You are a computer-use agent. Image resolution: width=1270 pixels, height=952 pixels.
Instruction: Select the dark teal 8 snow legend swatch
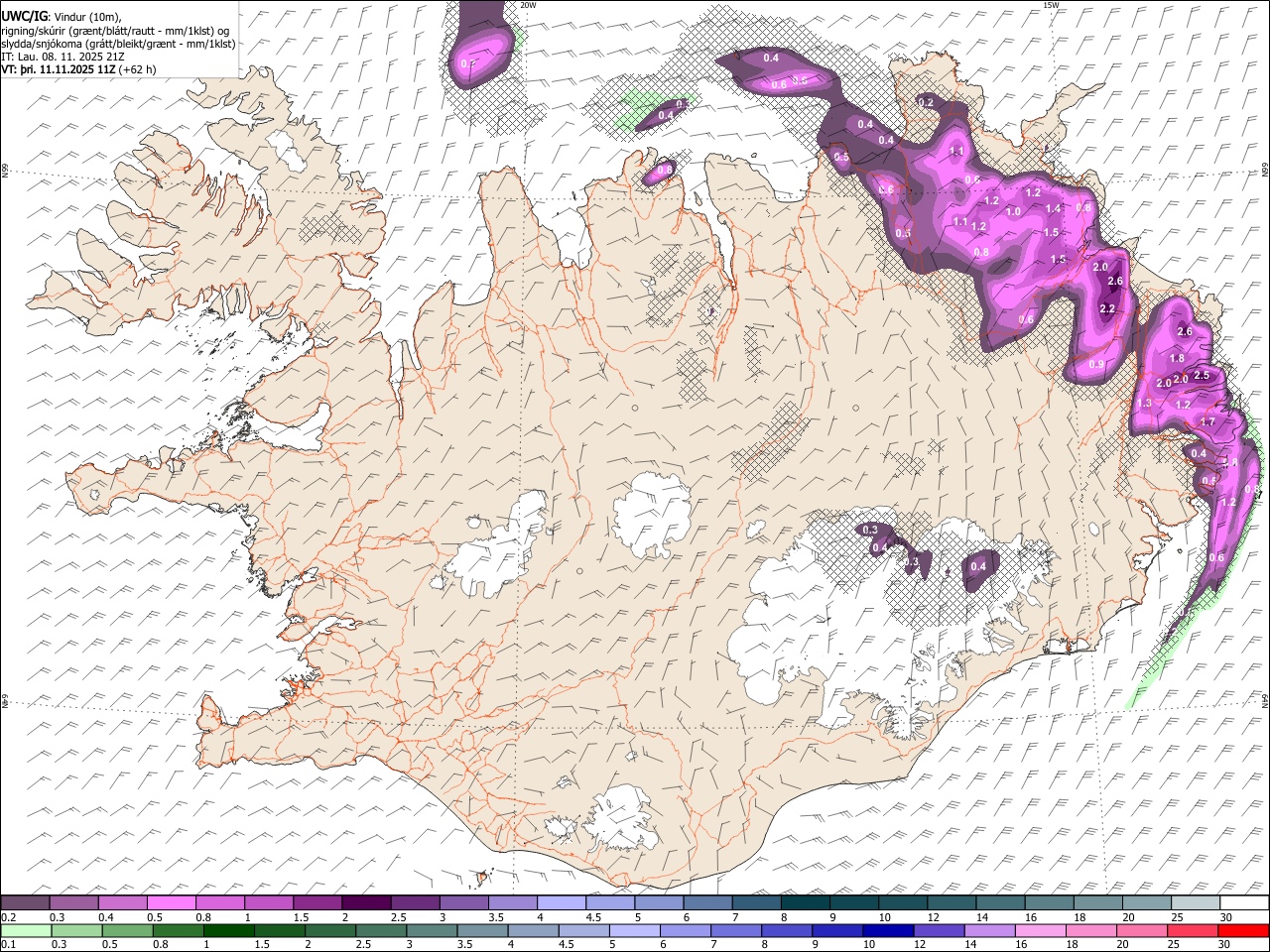click(x=806, y=902)
